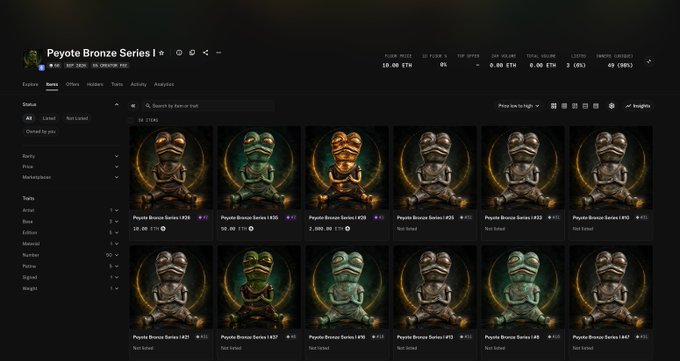Screen dimensions: 680x361
Task: Click the rarity badge on item #35
Action: click(291, 218)
